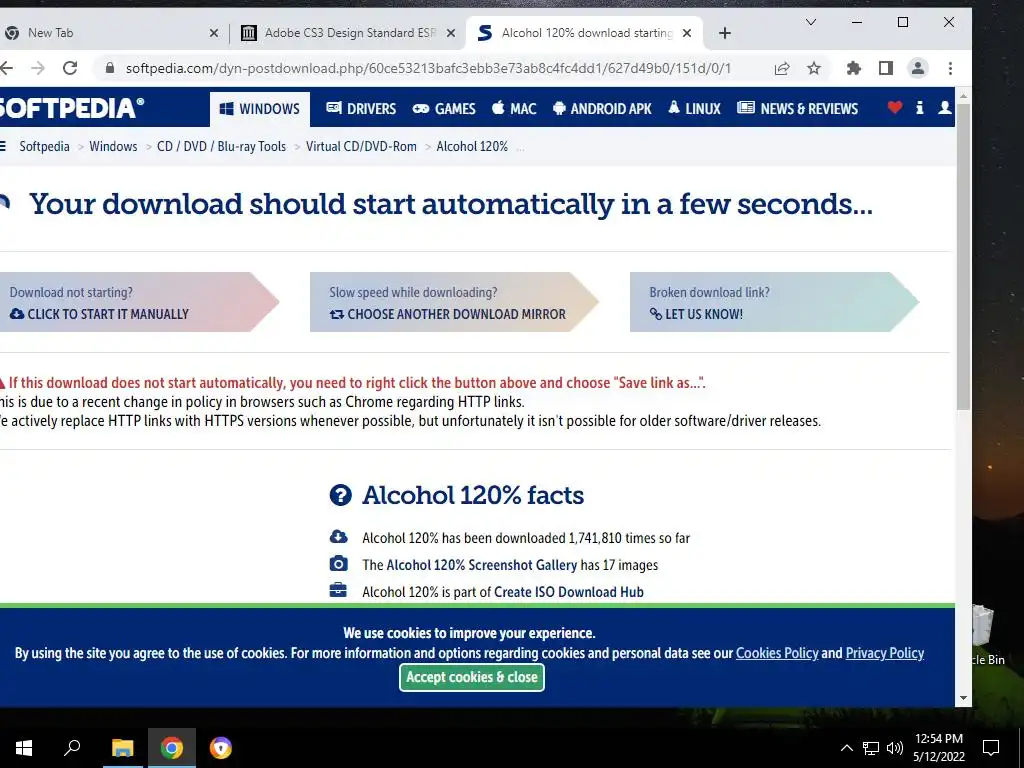This screenshot has width=1024, height=768.
Task: Open the MAC section
Action: pyautogui.click(x=514, y=108)
